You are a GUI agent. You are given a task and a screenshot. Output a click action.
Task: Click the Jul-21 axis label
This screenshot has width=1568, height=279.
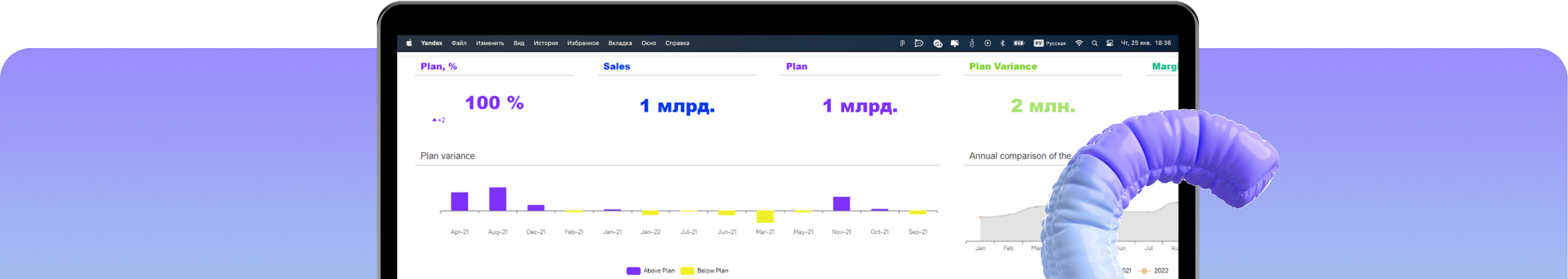(689, 232)
